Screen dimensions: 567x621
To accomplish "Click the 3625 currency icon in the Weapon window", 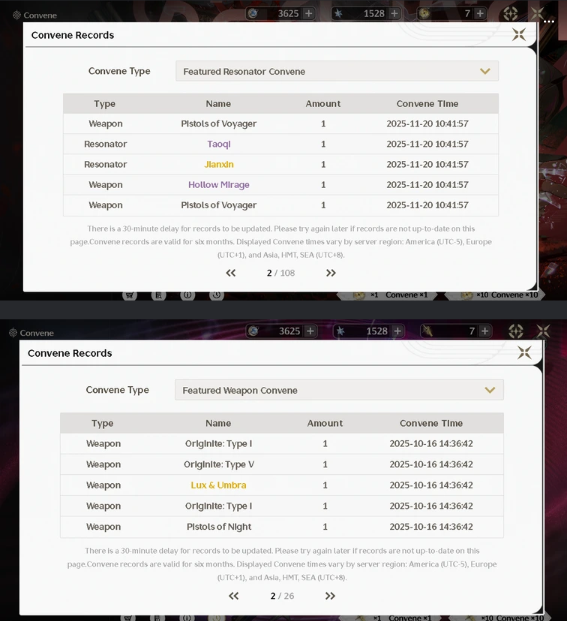I will coord(253,331).
